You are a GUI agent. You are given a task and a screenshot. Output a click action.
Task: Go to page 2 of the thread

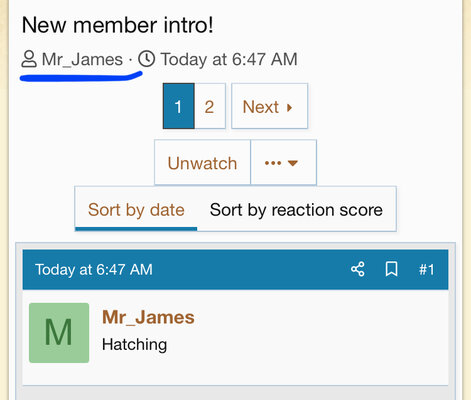pyautogui.click(x=210, y=106)
